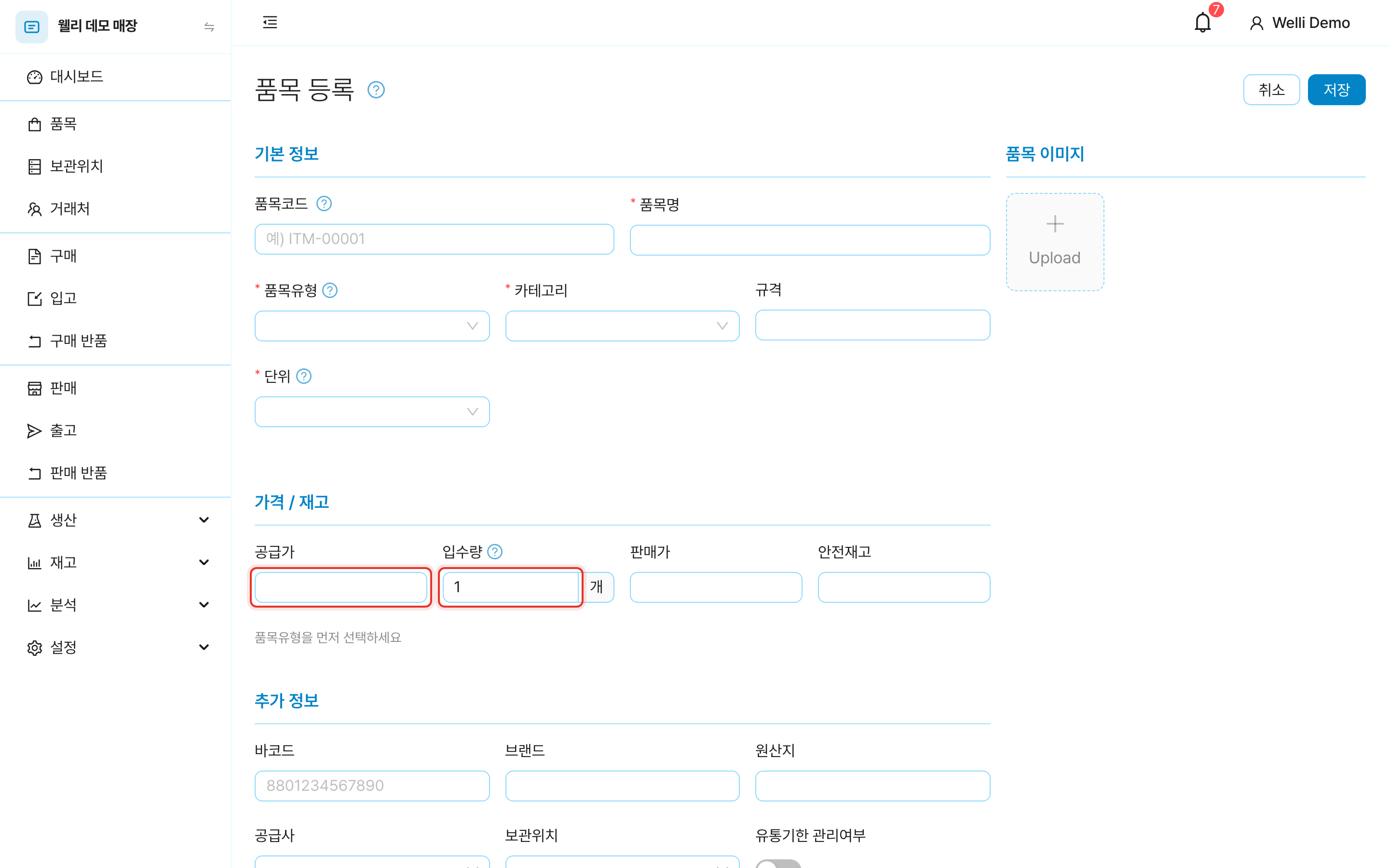Click the Upload image button
The image size is (1389, 868).
pos(1054,242)
